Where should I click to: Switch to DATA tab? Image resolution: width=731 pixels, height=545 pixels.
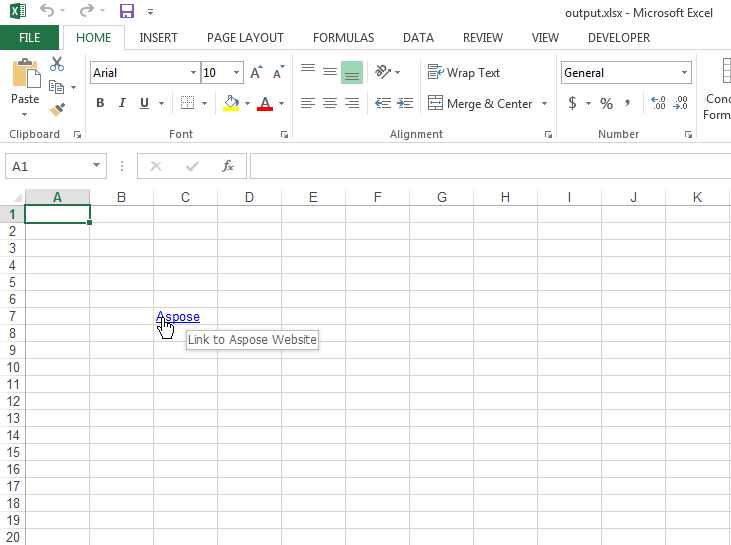(419, 38)
